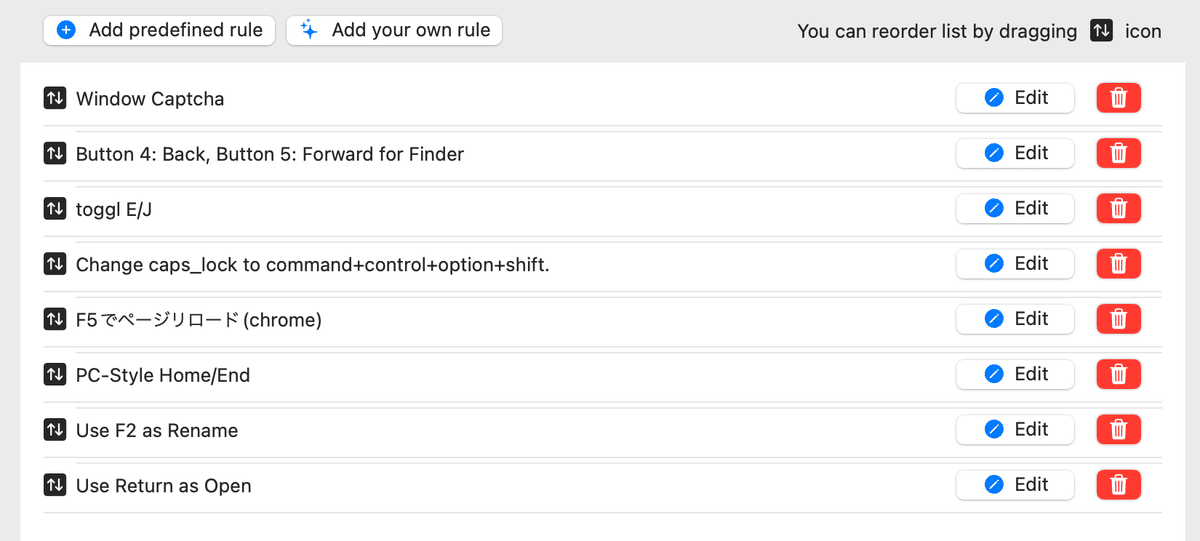Edit the Use Return as Open rule
Image resolution: width=1200 pixels, height=541 pixels.
[x=1016, y=485]
